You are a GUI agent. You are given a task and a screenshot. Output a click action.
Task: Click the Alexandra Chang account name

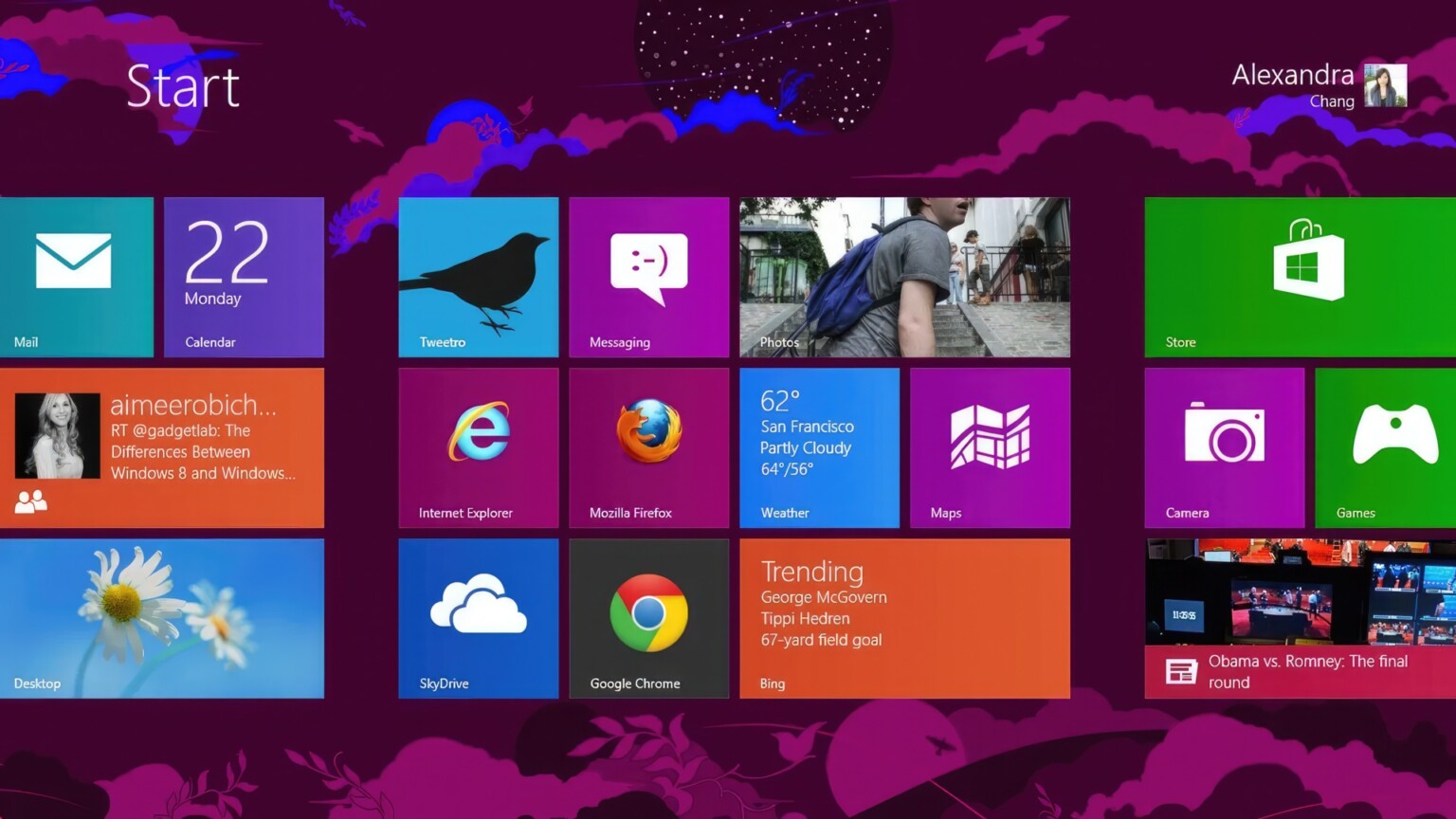1292,87
